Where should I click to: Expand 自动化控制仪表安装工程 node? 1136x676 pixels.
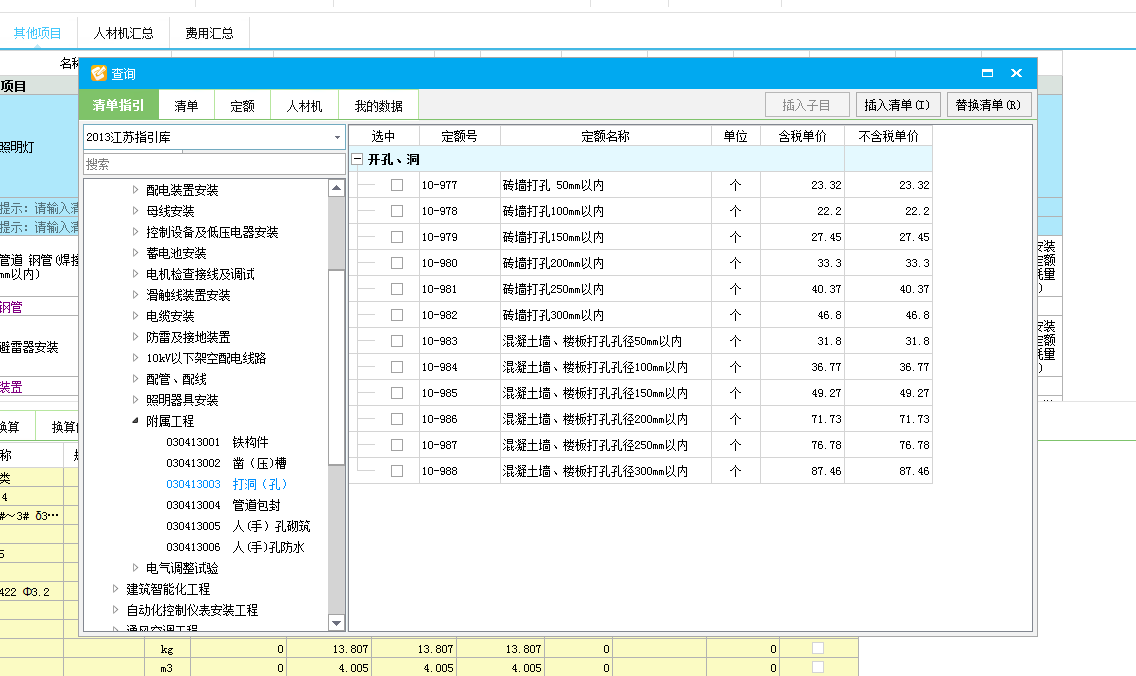[116, 610]
